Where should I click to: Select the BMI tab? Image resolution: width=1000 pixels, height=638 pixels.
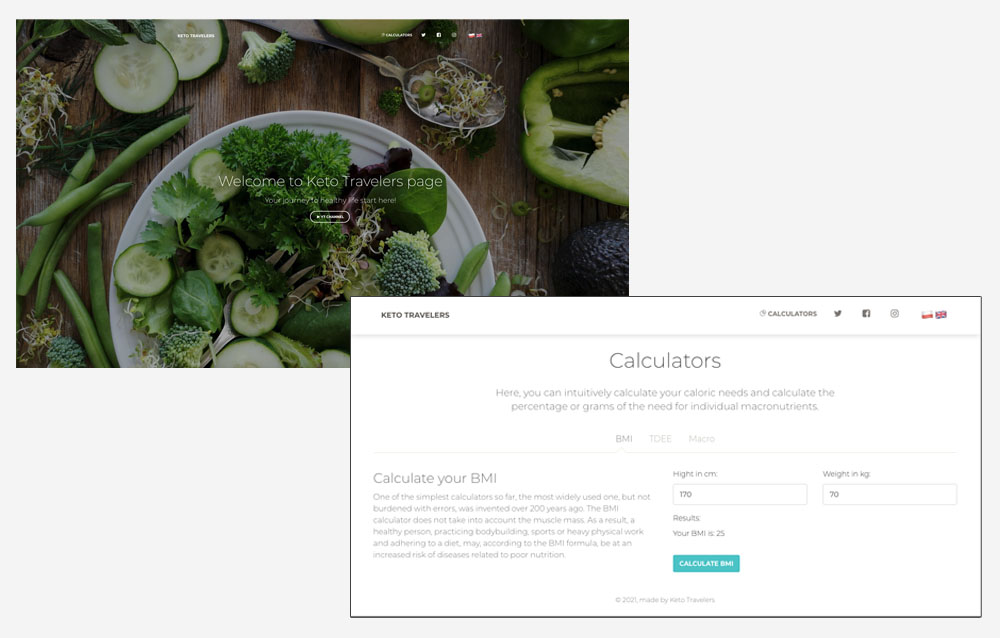[624, 438]
